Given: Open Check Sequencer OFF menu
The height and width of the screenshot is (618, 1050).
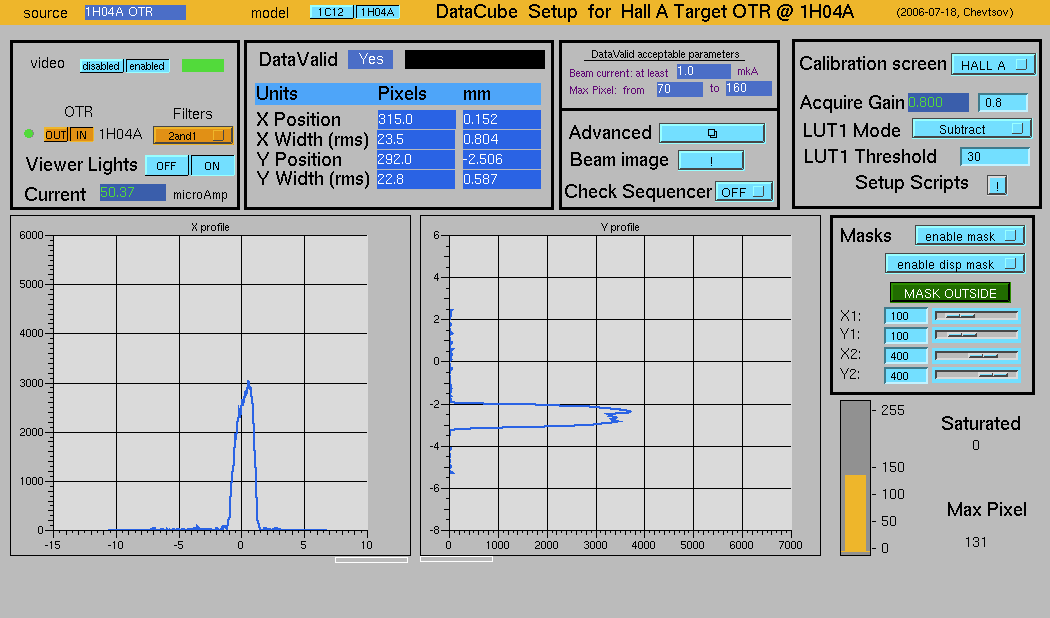Looking at the screenshot, I should pos(743,191).
